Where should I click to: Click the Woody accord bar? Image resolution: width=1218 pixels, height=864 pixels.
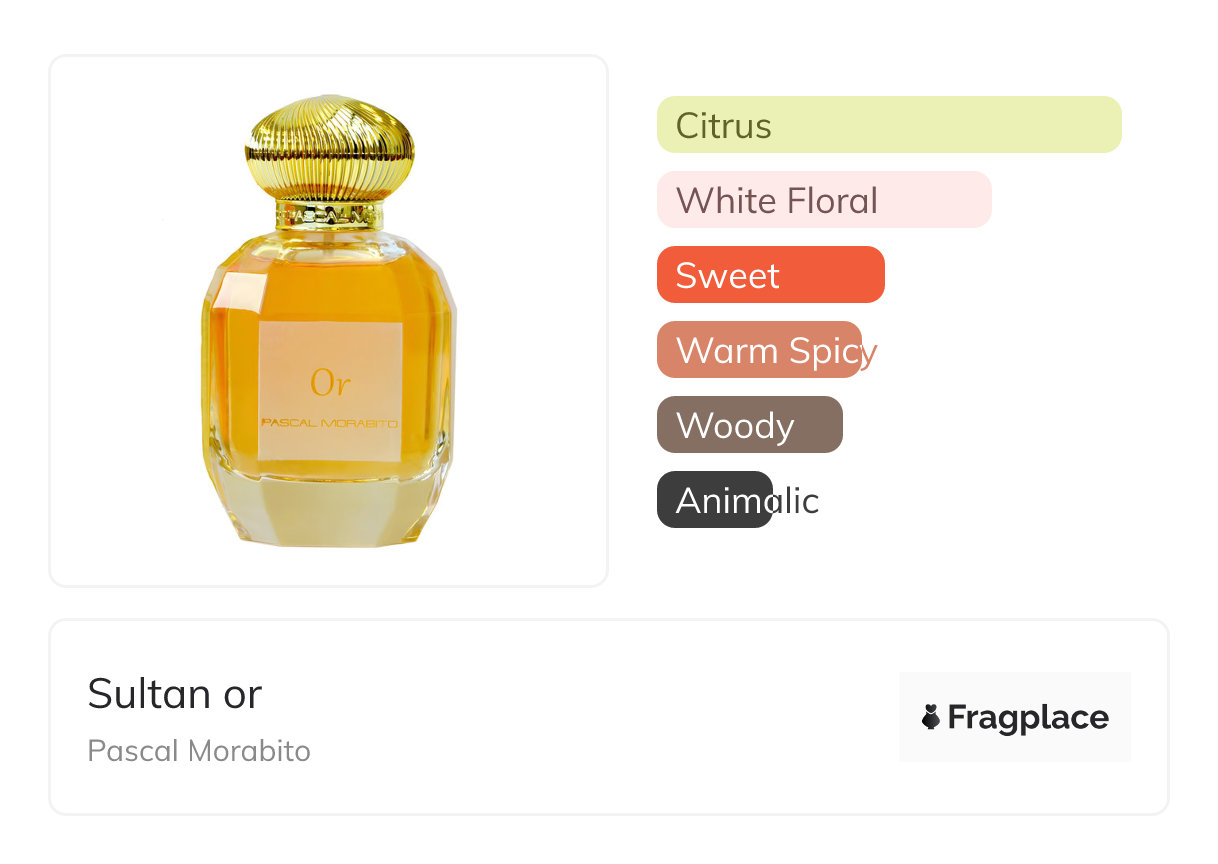coord(749,425)
